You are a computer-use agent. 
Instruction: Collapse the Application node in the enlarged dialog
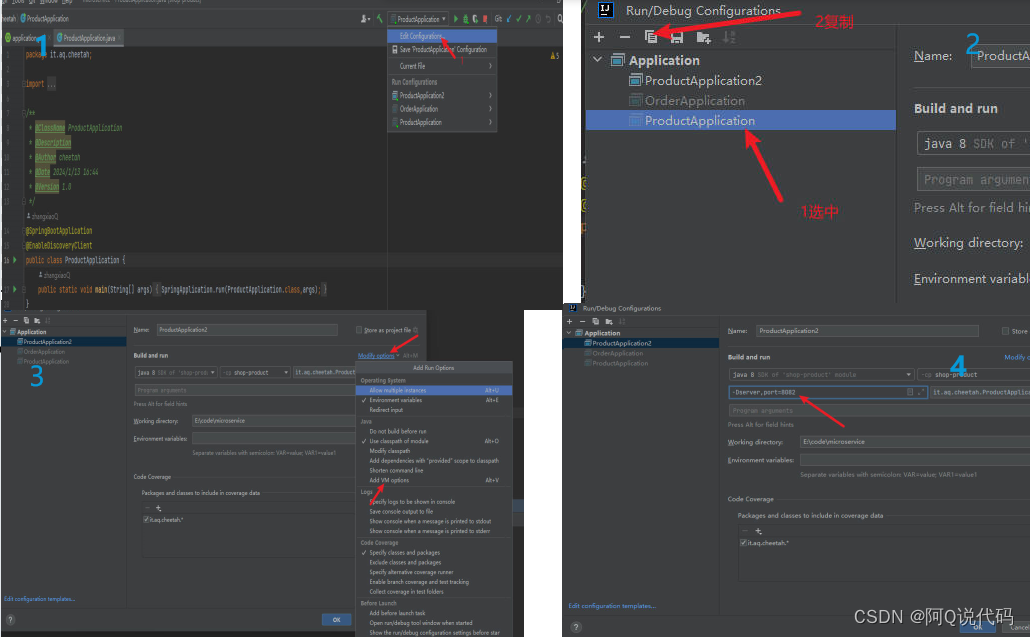coord(597,60)
